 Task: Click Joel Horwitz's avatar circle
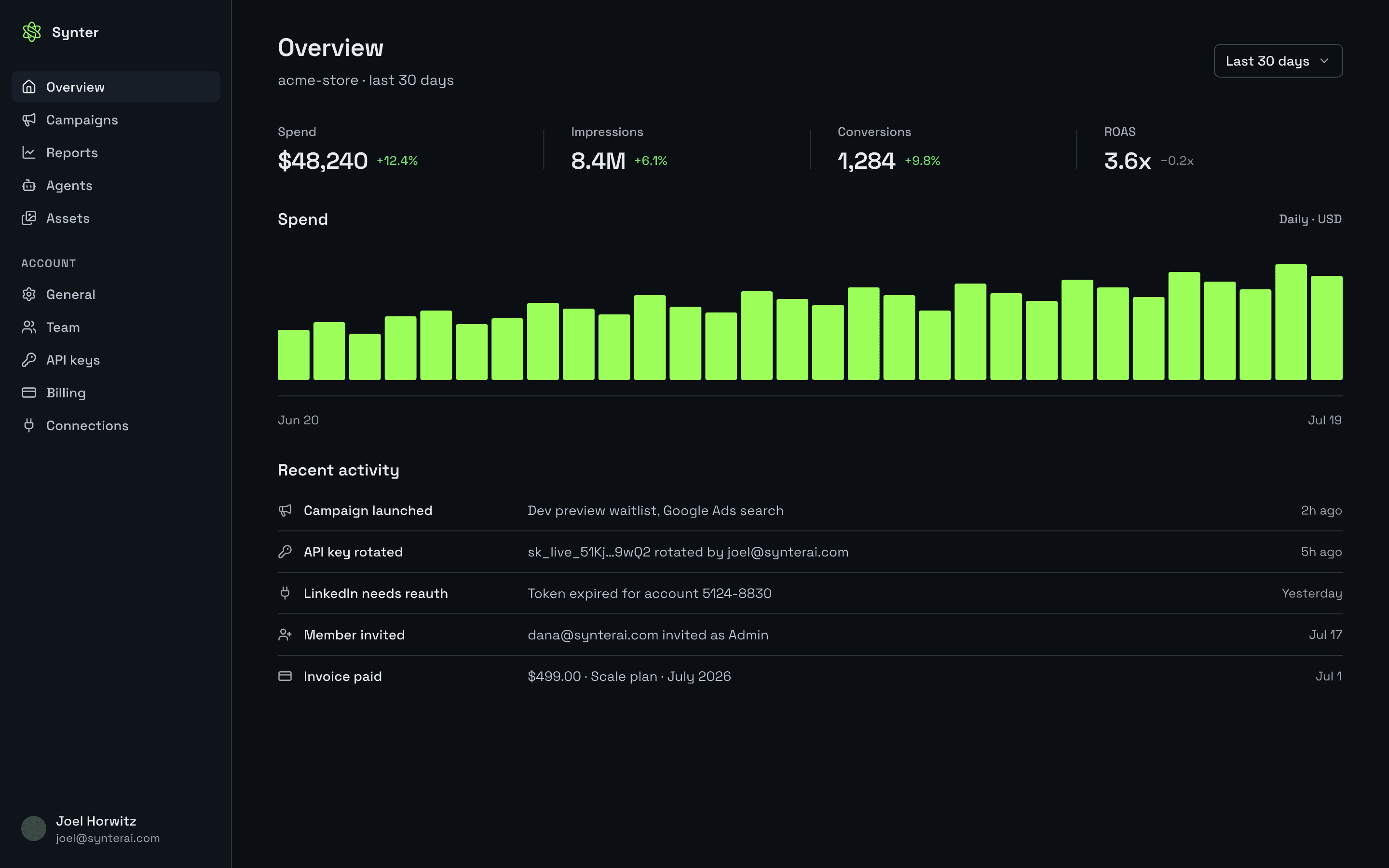(x=33, y=828)
